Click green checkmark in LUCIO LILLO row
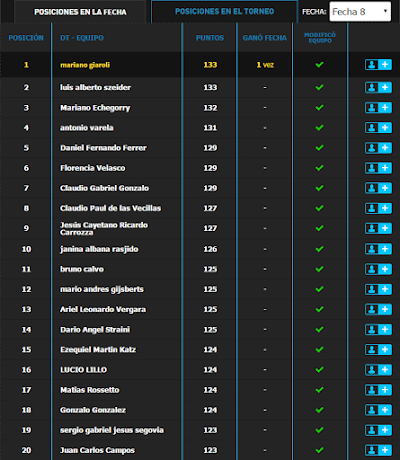 (x=319, y=370)
